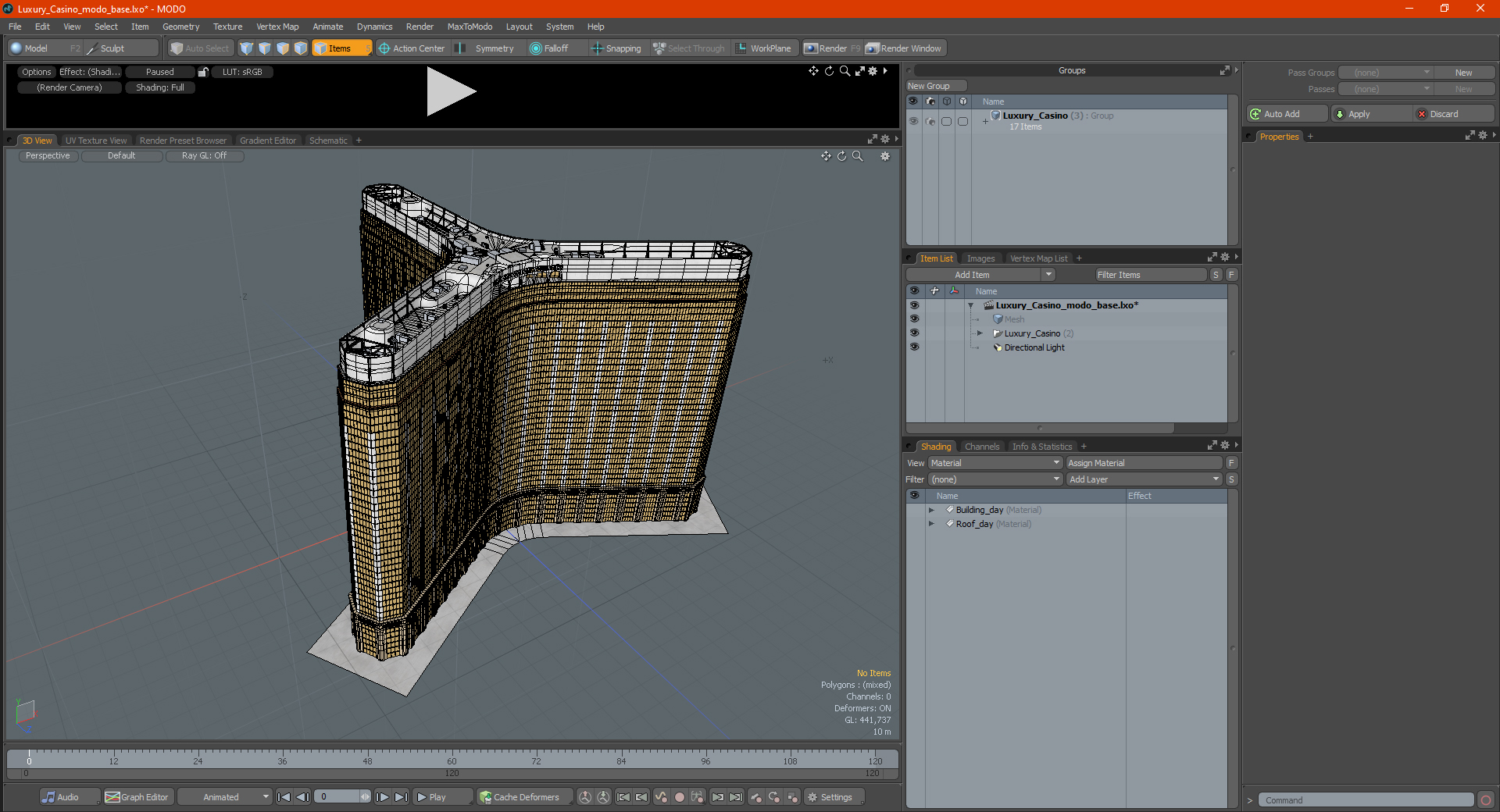Open the MaxToModo menu
Viewport: 1500px width, 812px height.
pyautogui.click(x=470, y=27)
